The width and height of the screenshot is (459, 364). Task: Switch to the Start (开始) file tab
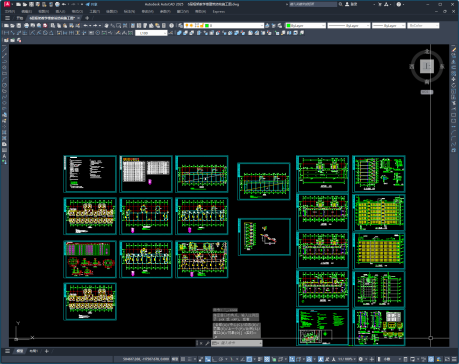point(20,18)
